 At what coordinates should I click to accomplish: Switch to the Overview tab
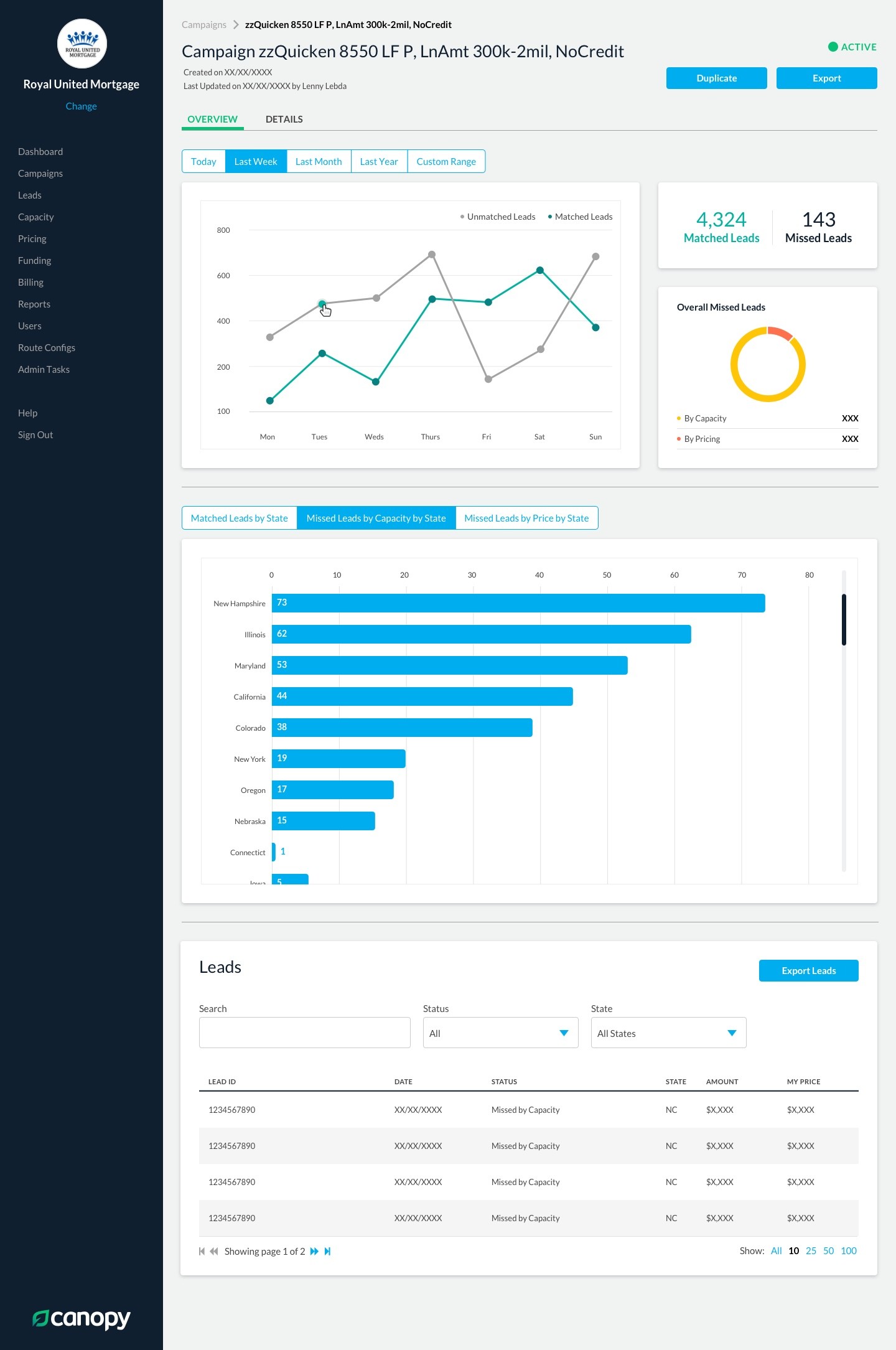212,119
